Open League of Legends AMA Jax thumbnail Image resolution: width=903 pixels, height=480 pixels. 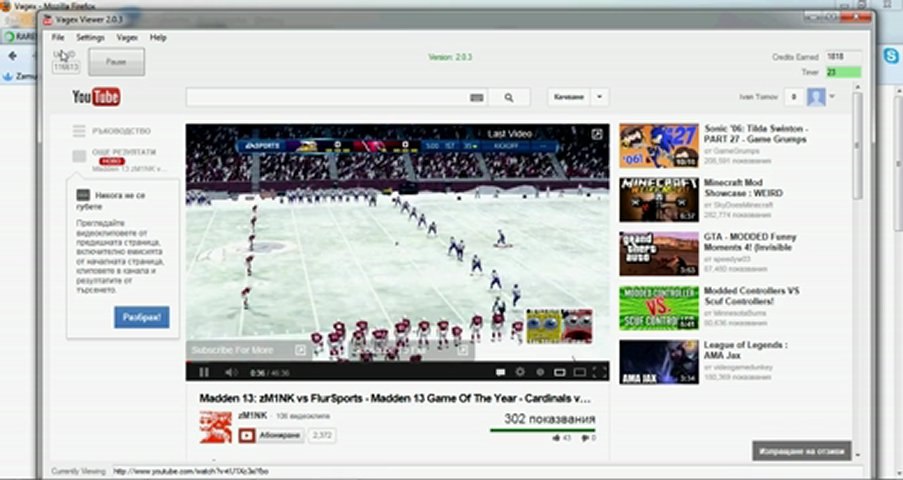pos(659,362)
